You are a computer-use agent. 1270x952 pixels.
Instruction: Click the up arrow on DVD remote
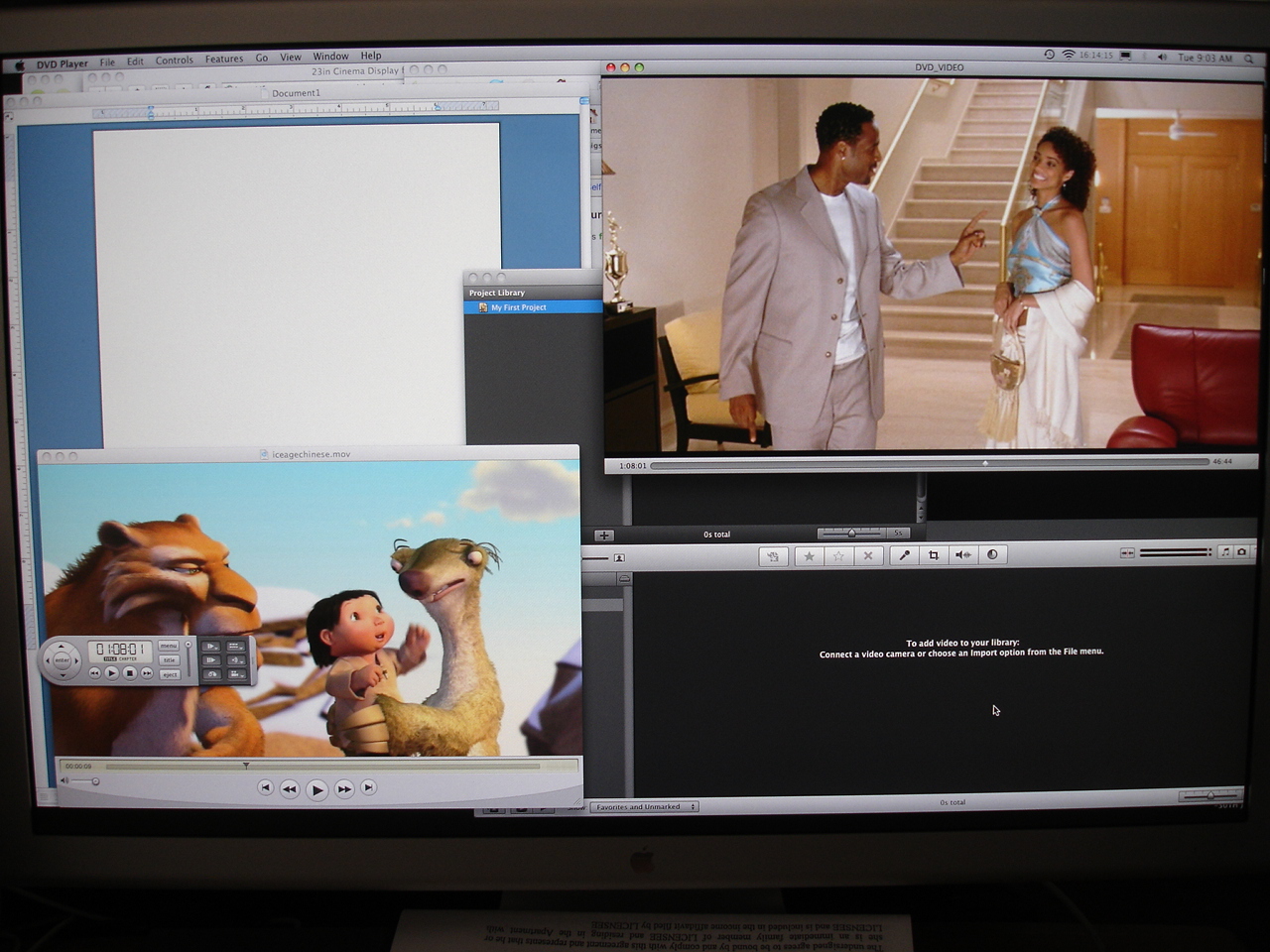pyautogui.click(x=62, y=647)
